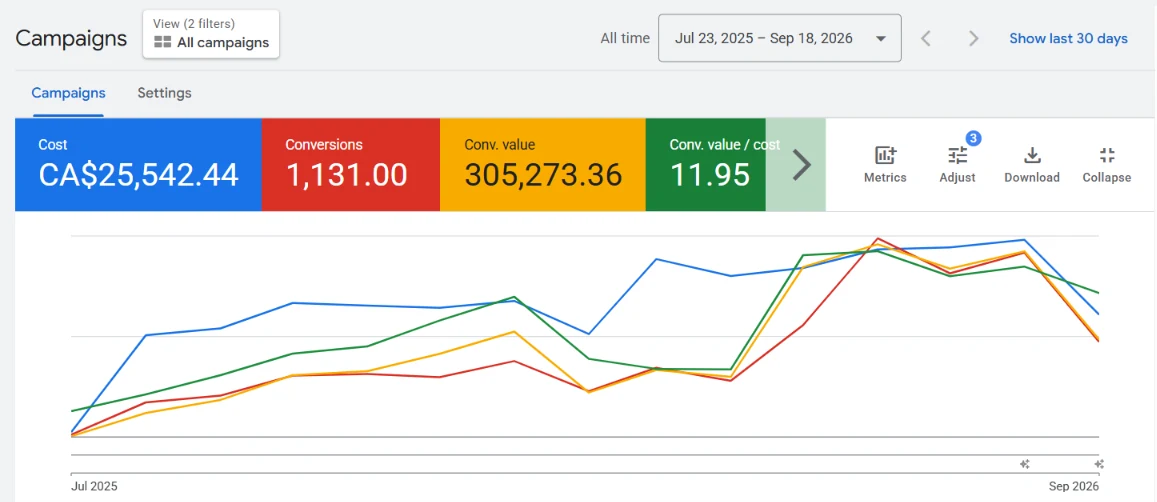Image resolution: width=1157 pixels, height=502 pixels.
Task: Click the sparkle marker left of Sep 2026
Action: 1024,464
